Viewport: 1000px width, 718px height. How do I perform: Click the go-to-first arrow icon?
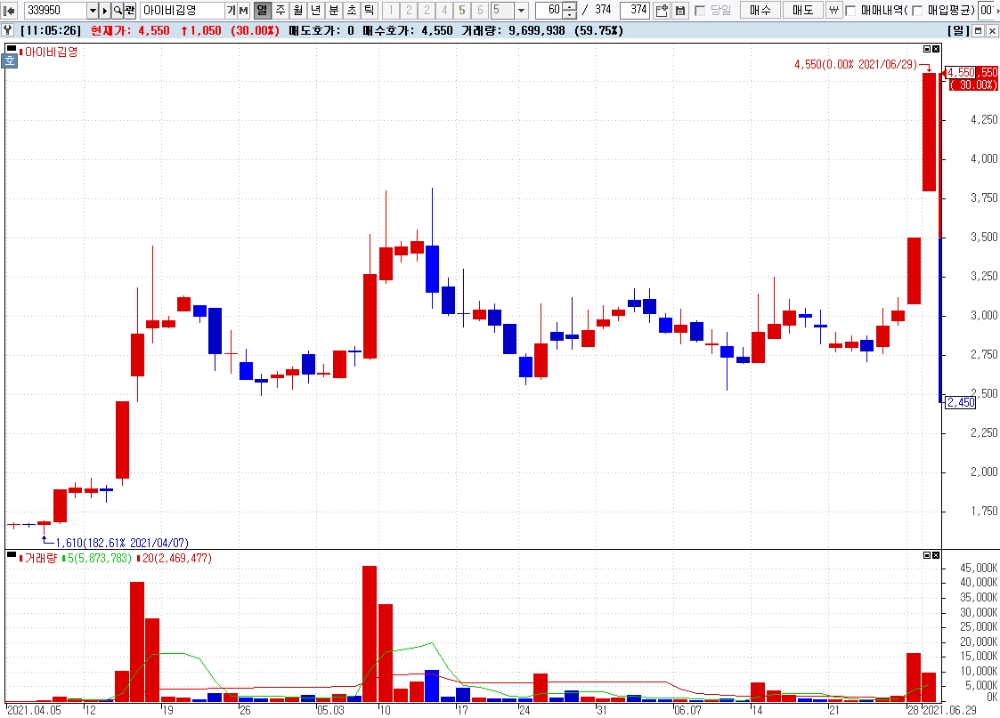point(10,10)
